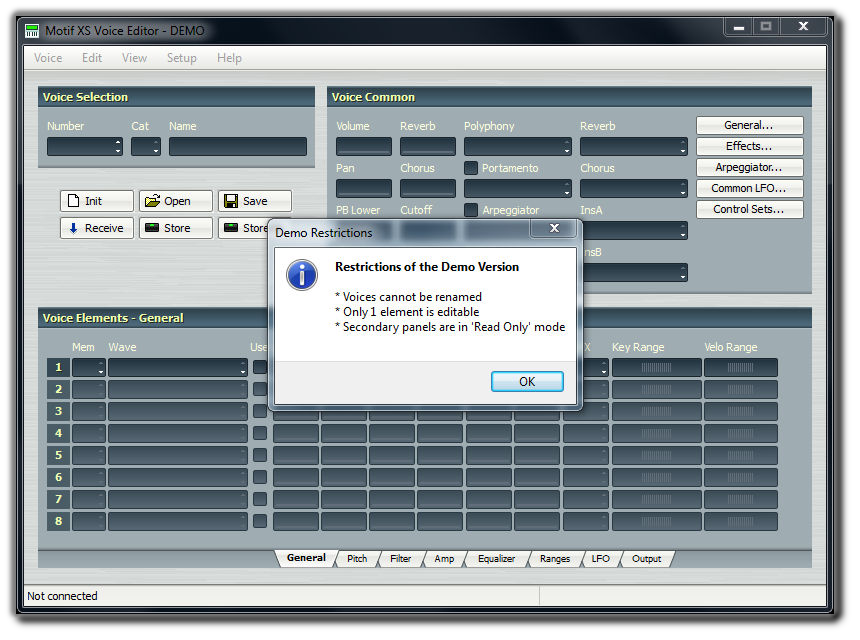
Task: Open the Reverb type dropdown beside Polyphony
Action: (633, 146)
